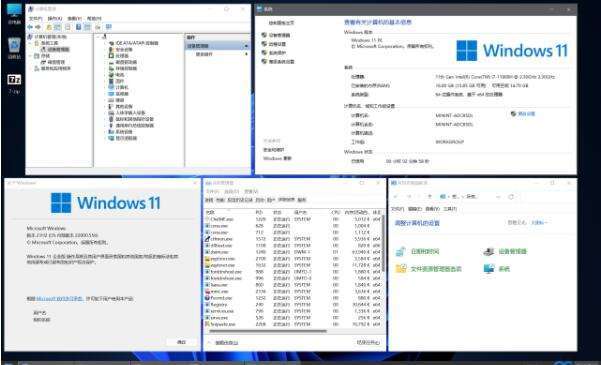Click the up arrow in Control Panel navigation
Screen dimensions: 601x365
(430, 197)
